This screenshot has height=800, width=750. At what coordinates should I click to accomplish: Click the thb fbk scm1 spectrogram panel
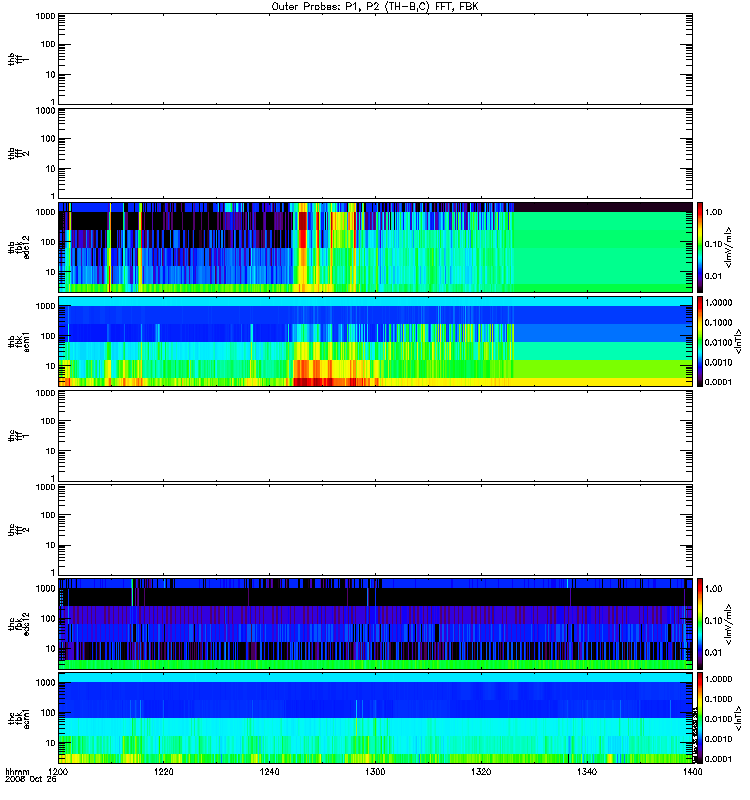point(375,341)
